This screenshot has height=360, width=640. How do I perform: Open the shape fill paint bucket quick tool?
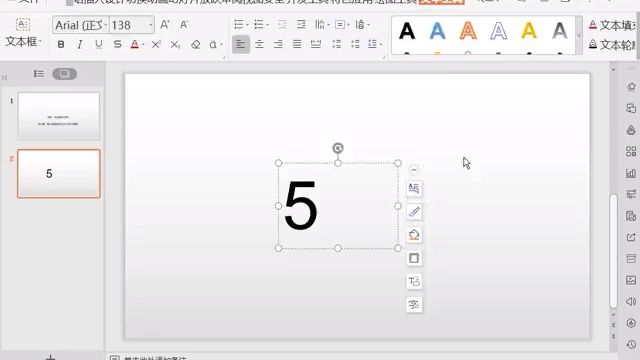pyautogui.click(x=414, y=235)
